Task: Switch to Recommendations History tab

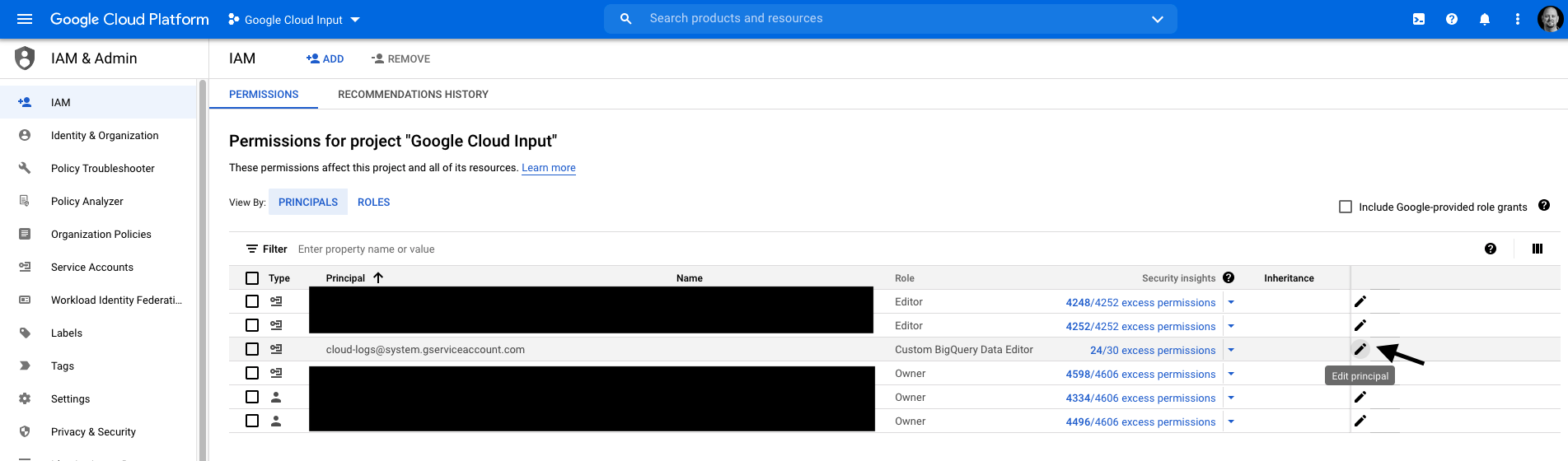Action: tap(413, 94)
